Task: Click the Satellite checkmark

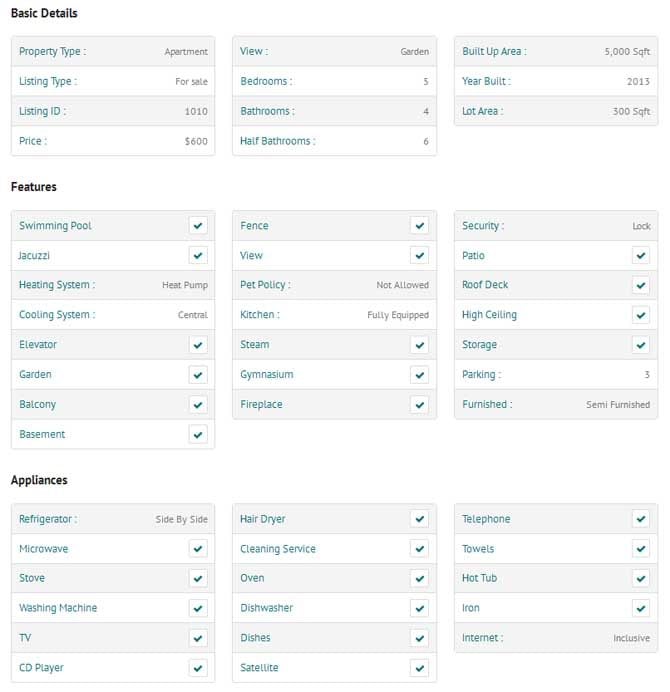Action: [x=419, y=668]
